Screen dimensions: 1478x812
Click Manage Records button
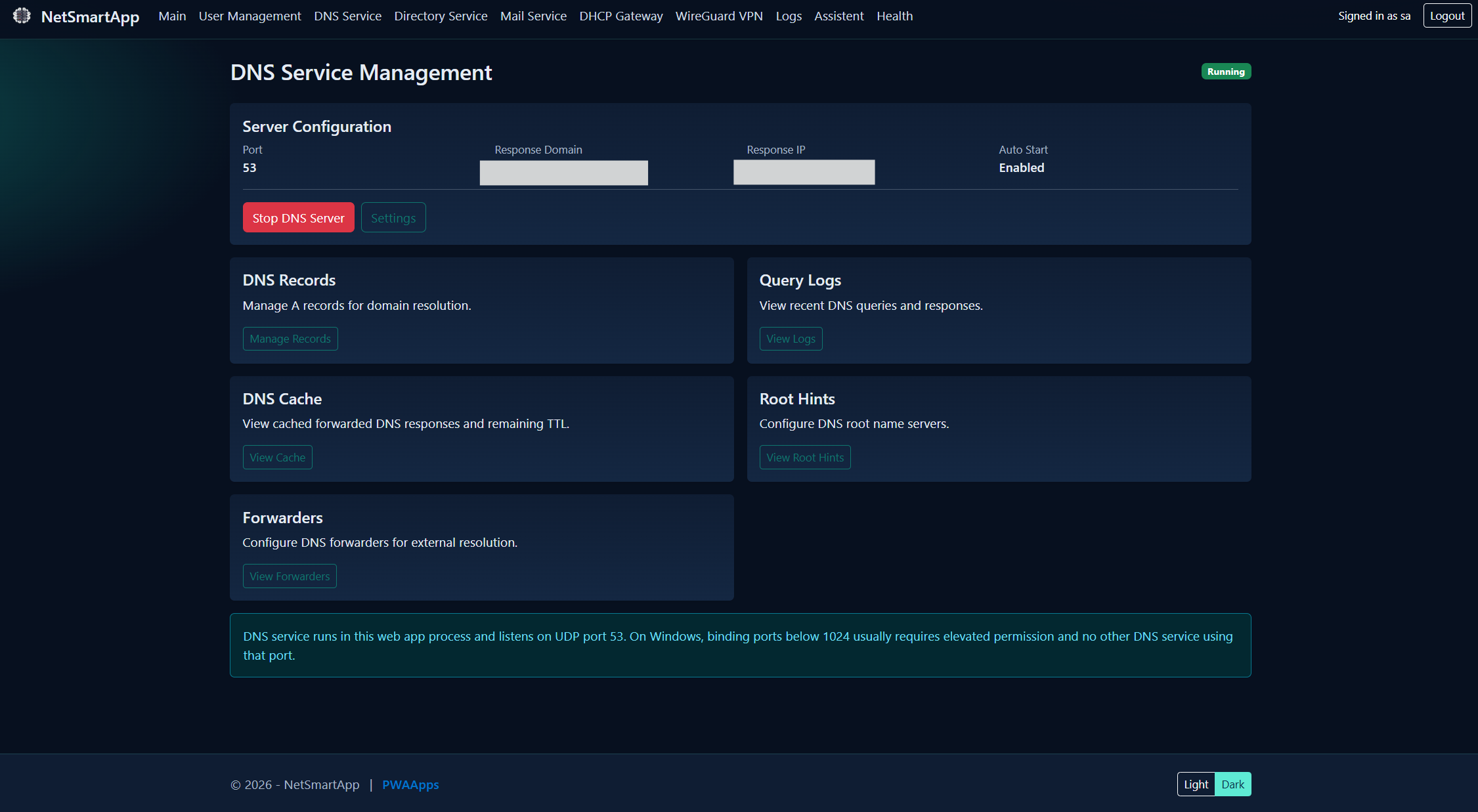tap(290, 339)
